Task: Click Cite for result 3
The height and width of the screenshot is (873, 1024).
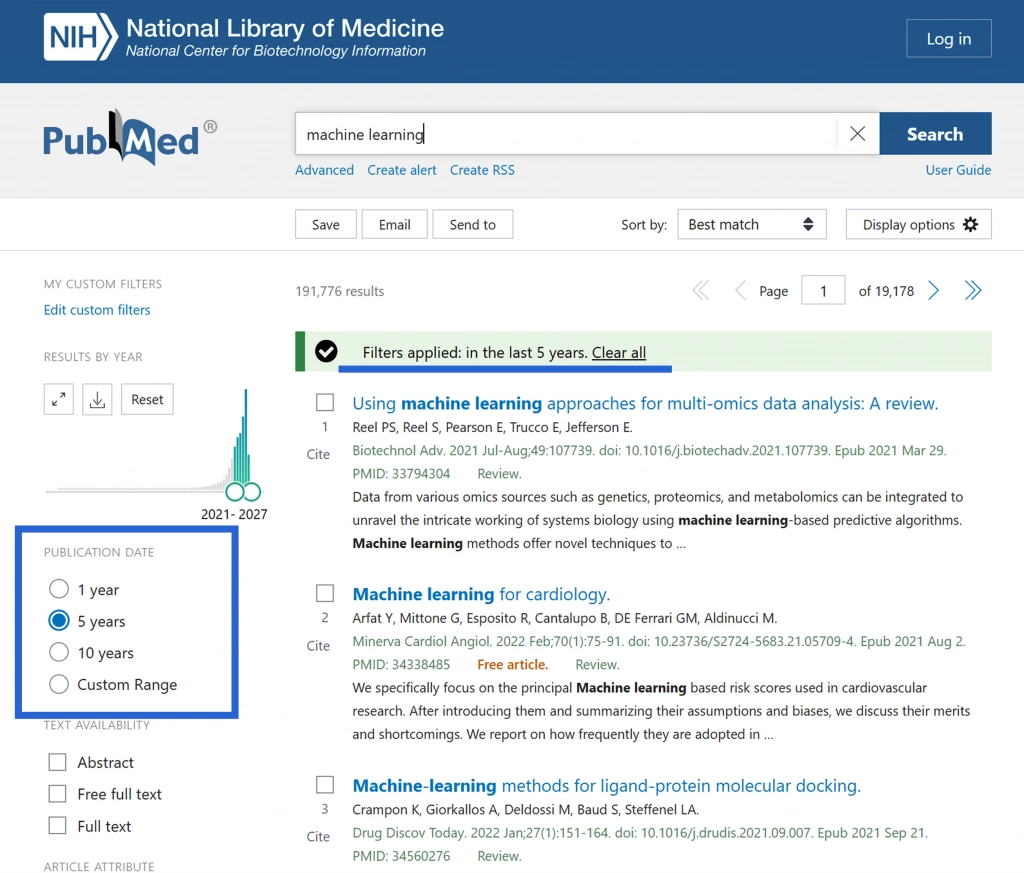Action: (x=318, y=836)
